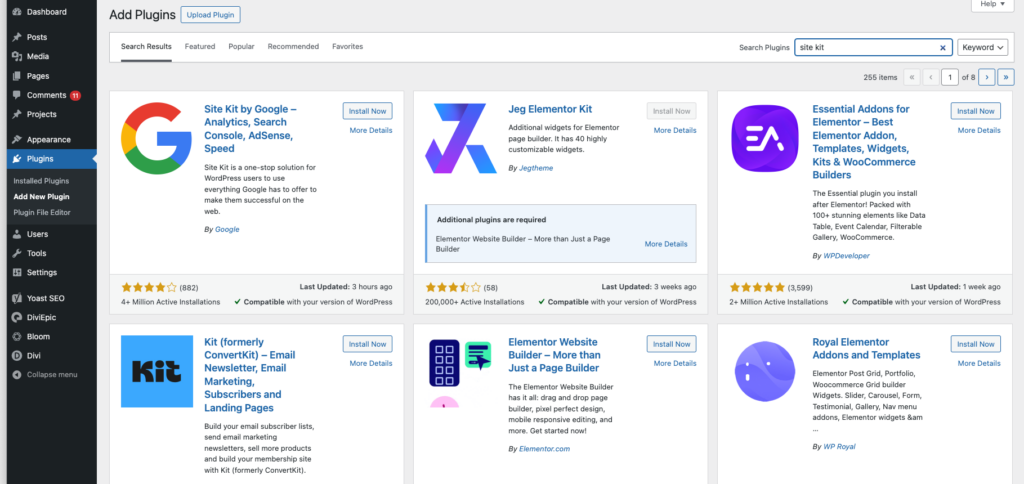Go to next page of plugin results
The image size is (1024, 484).
tap(986, 77)
